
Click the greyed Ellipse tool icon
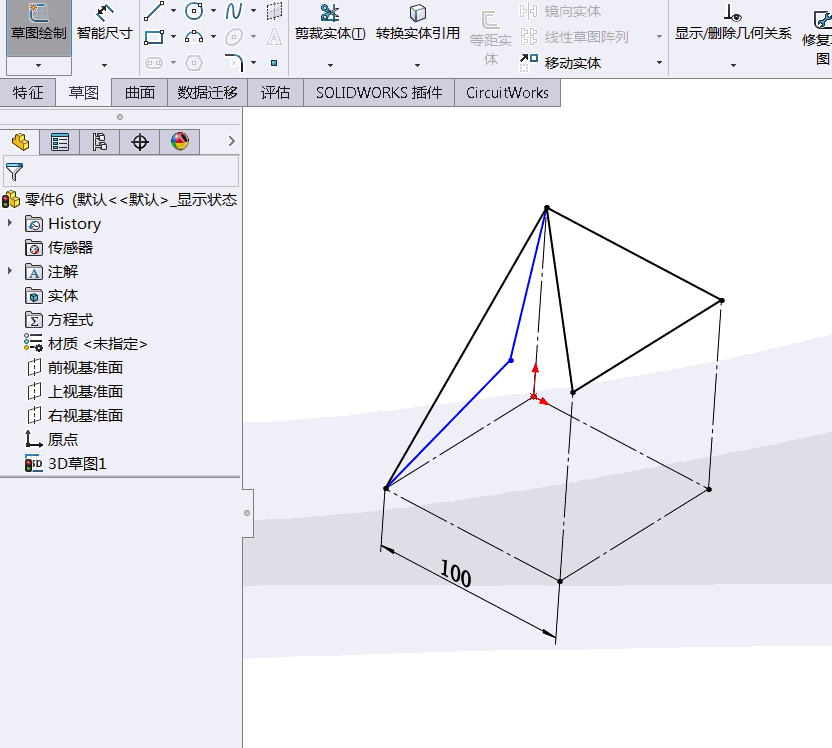(x=234, y=37)
